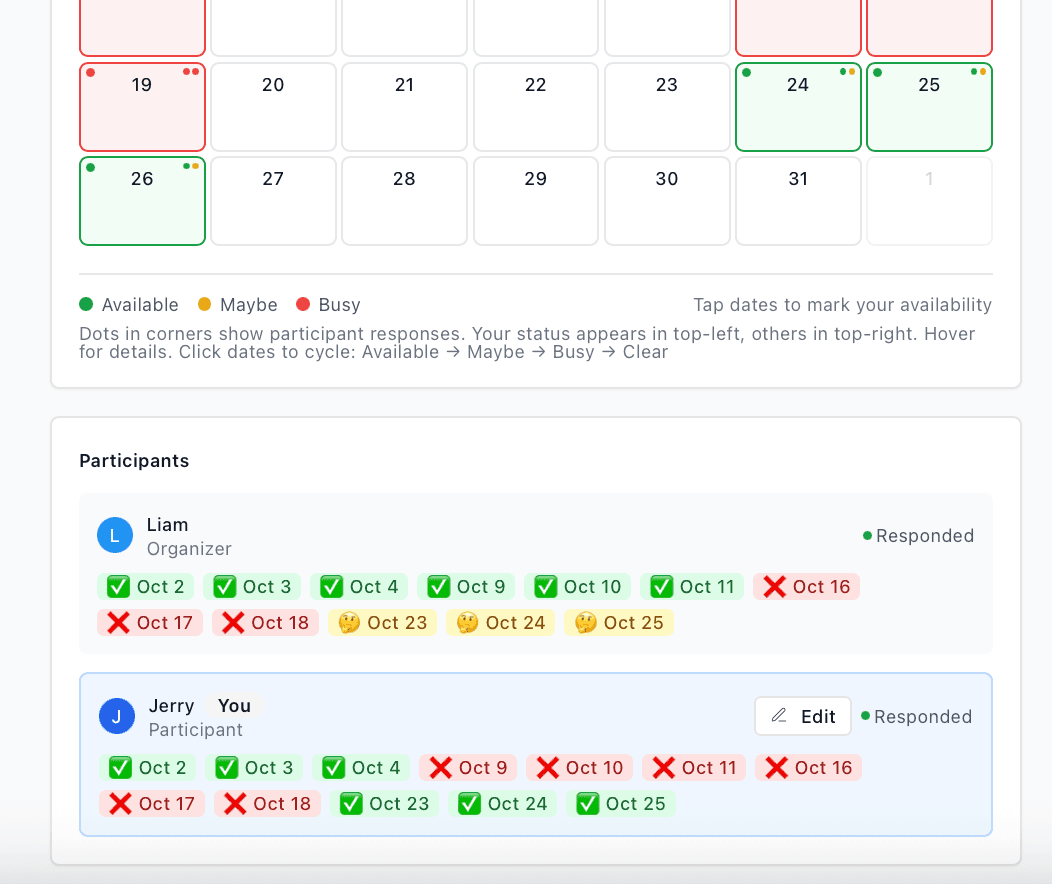Image resolution: width=1052 pixels, height=884 pixels.
Task: Toggle availability on October 24
Action: [x=798, y=107]
